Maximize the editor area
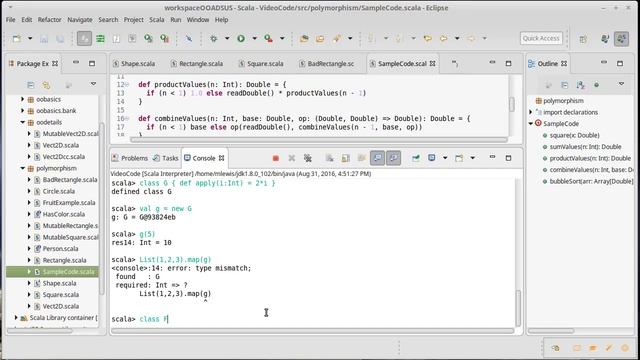This screenshot has height=360, width=640. (x=508, y=63)
